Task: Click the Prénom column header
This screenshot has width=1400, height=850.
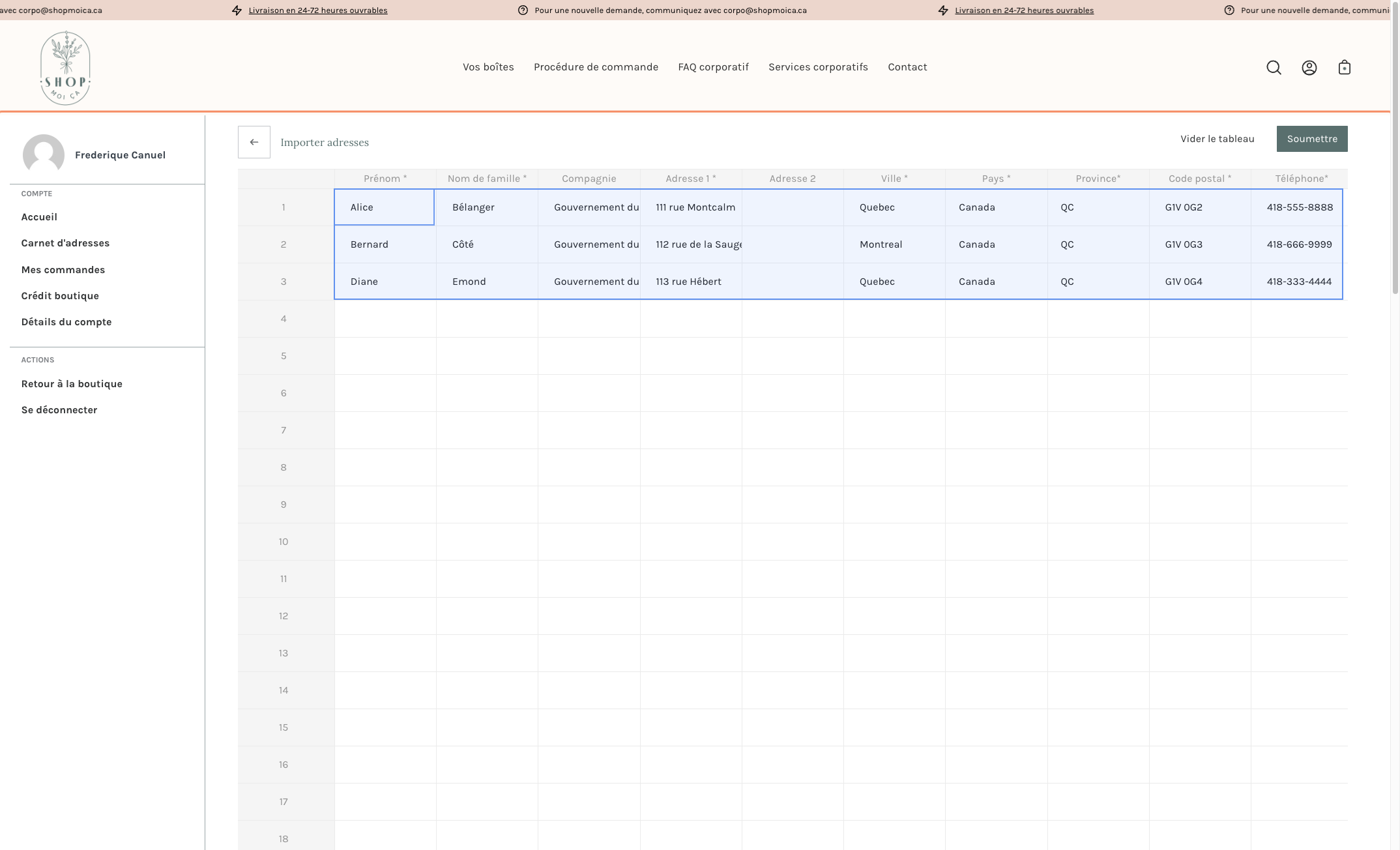Action: 385,179
